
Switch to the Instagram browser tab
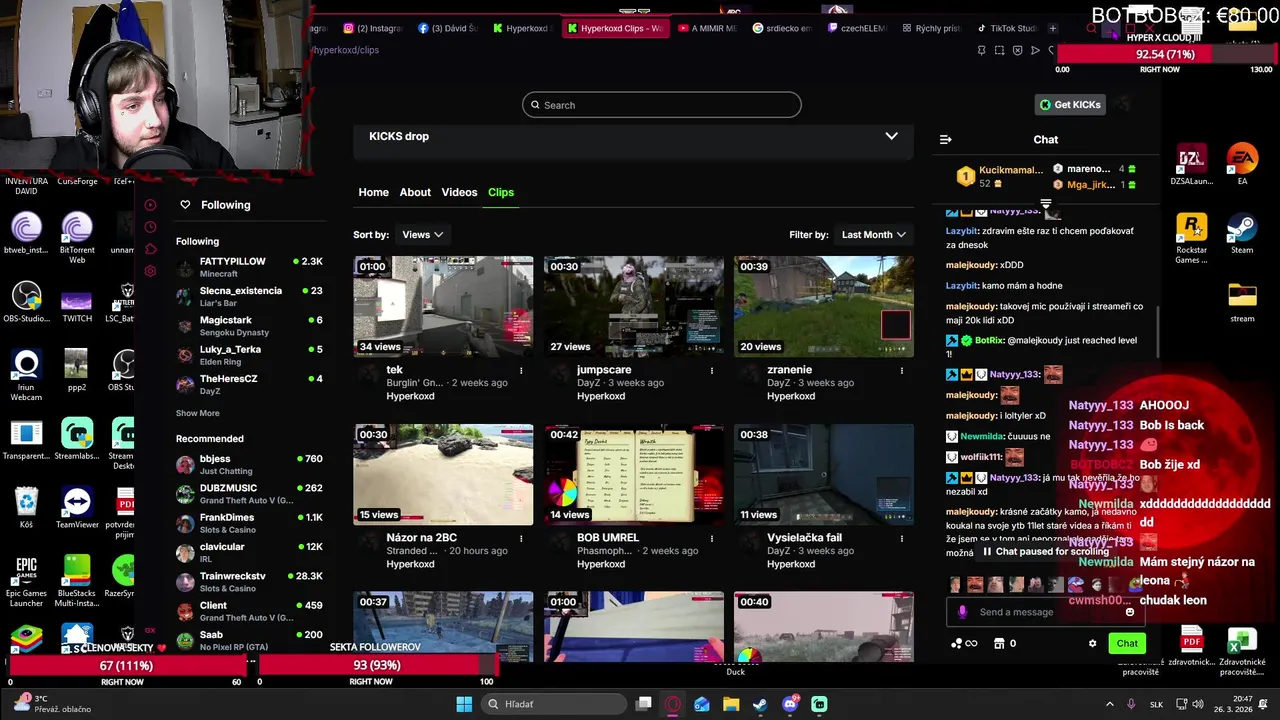[371, 28]
